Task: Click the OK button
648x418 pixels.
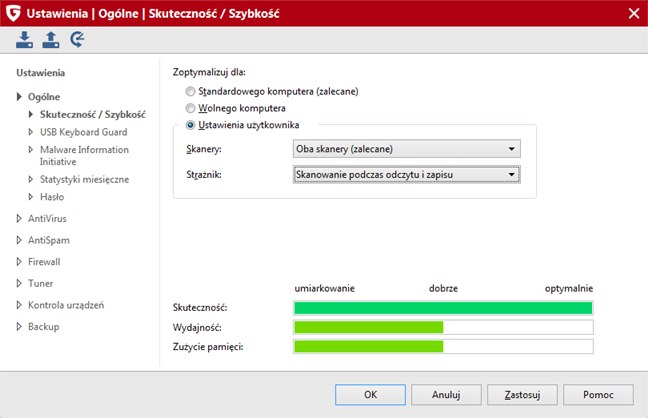Action: [370, 395]
